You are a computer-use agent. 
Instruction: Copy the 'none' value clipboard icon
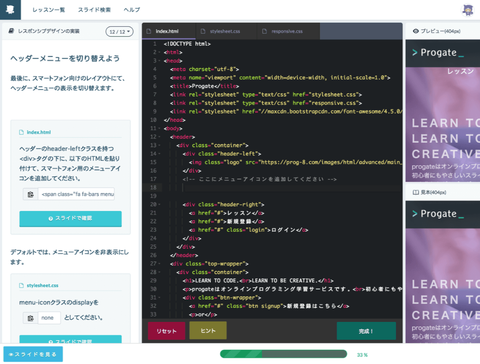click(30, 318)
